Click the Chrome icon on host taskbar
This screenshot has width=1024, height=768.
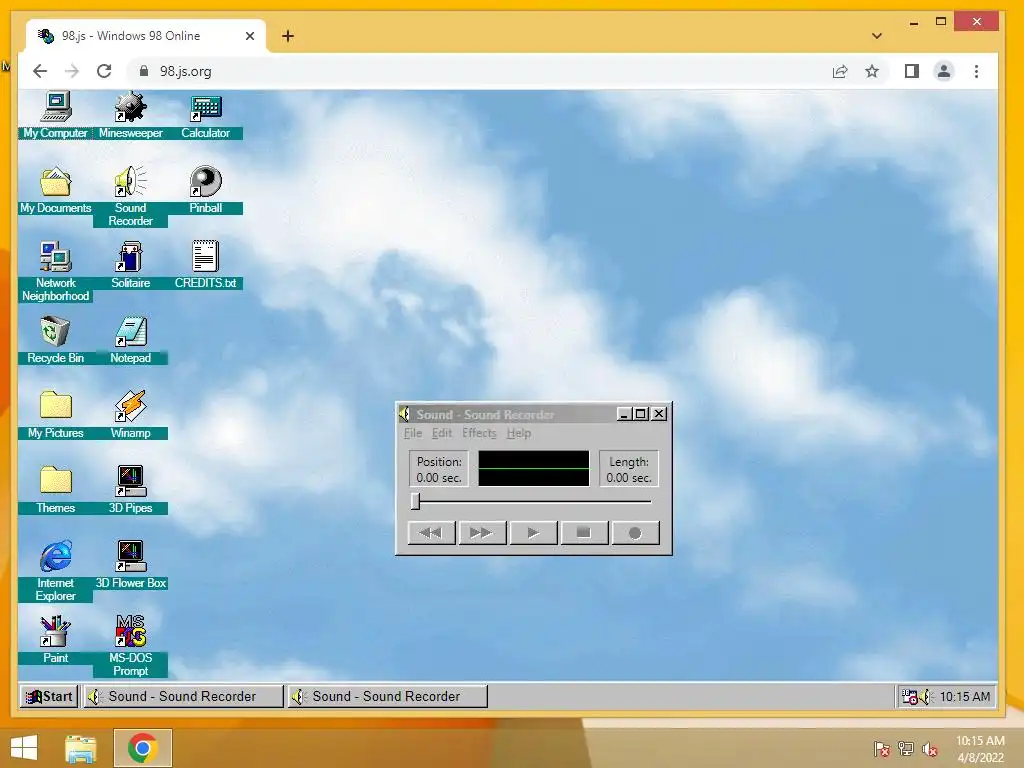(142, 748)
